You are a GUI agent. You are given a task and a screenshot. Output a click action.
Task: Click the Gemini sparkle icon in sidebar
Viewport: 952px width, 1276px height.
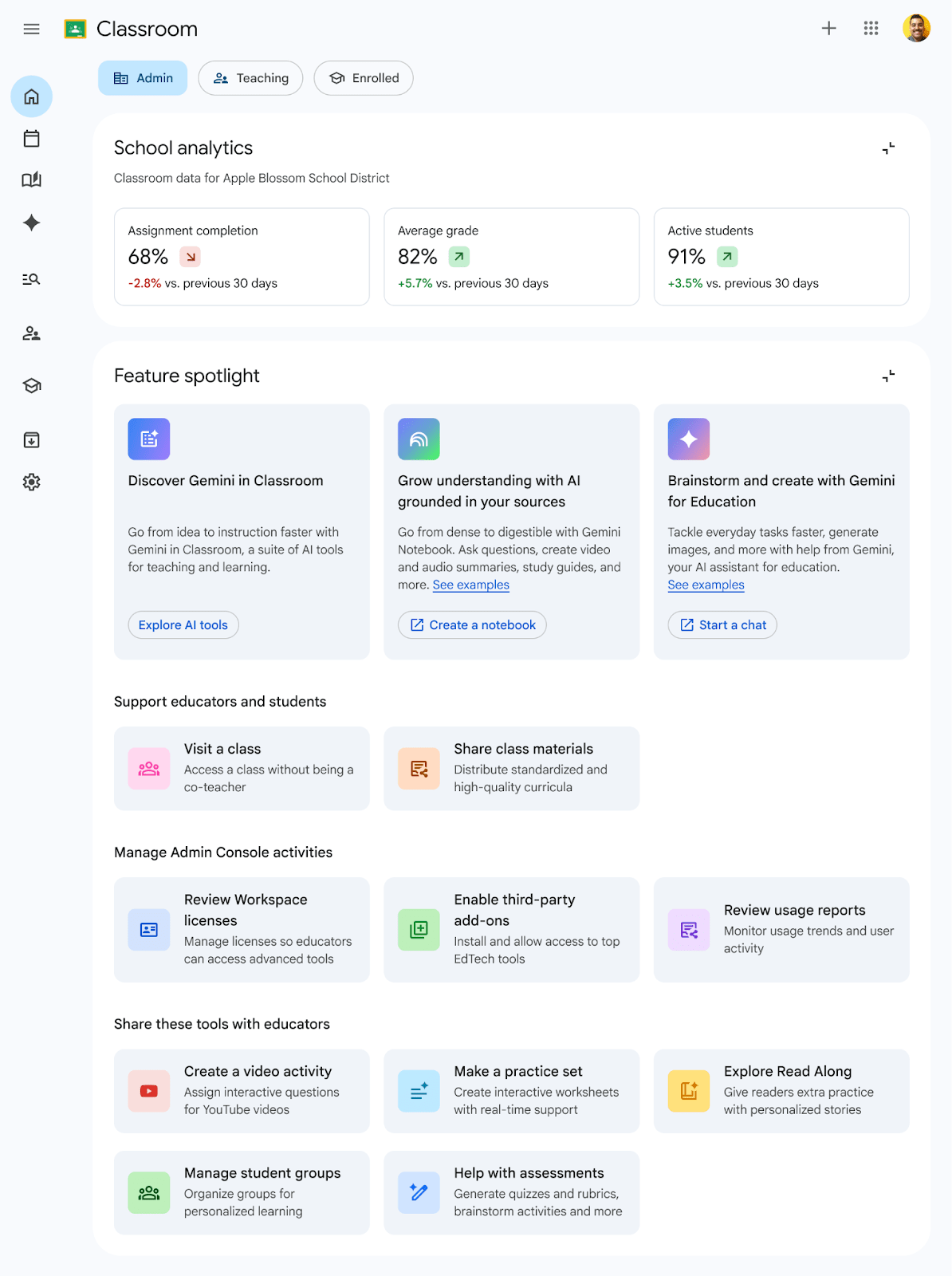tap(32, 223)
